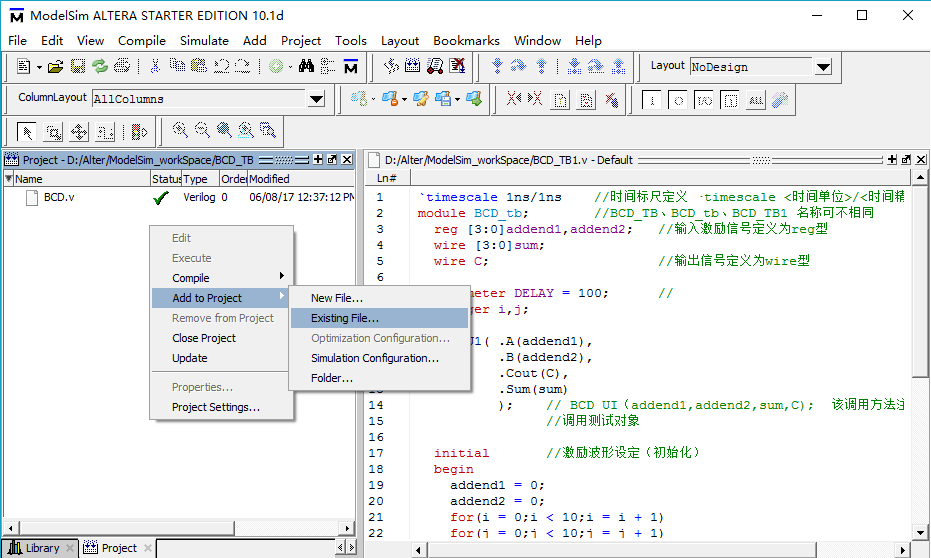The width and height of the screenshot is (931, 558).
Task: Click 'Project Settings...' menu entry
Action: coord(221,407)
